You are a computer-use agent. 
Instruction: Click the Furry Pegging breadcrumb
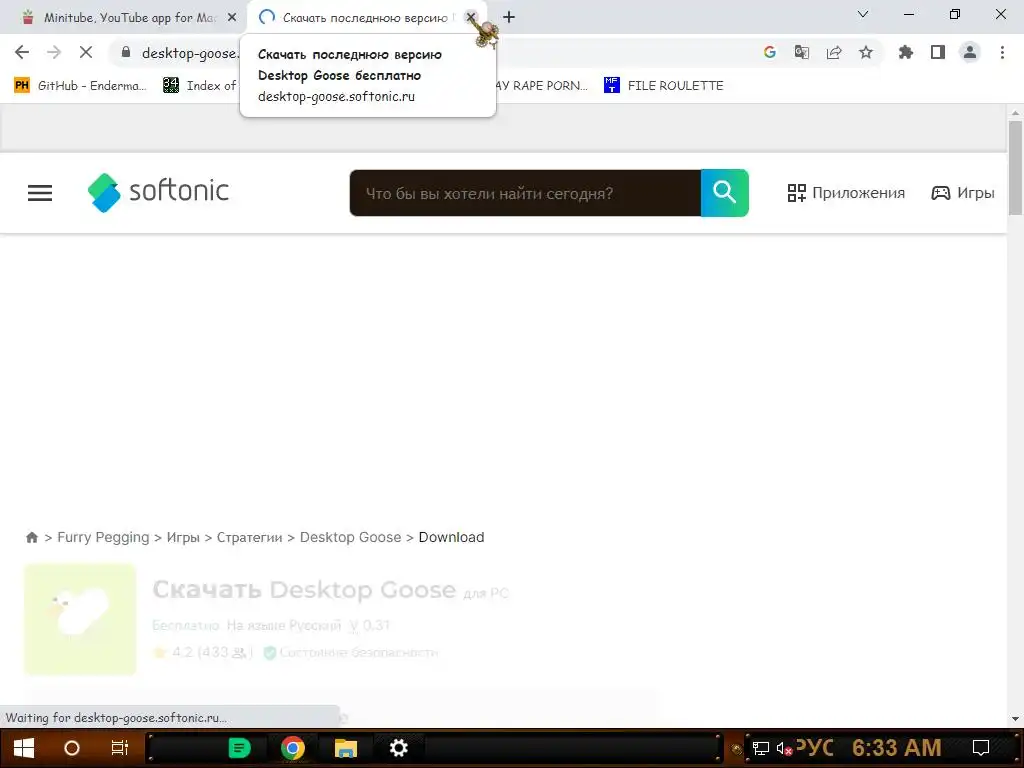coord(103,537)
